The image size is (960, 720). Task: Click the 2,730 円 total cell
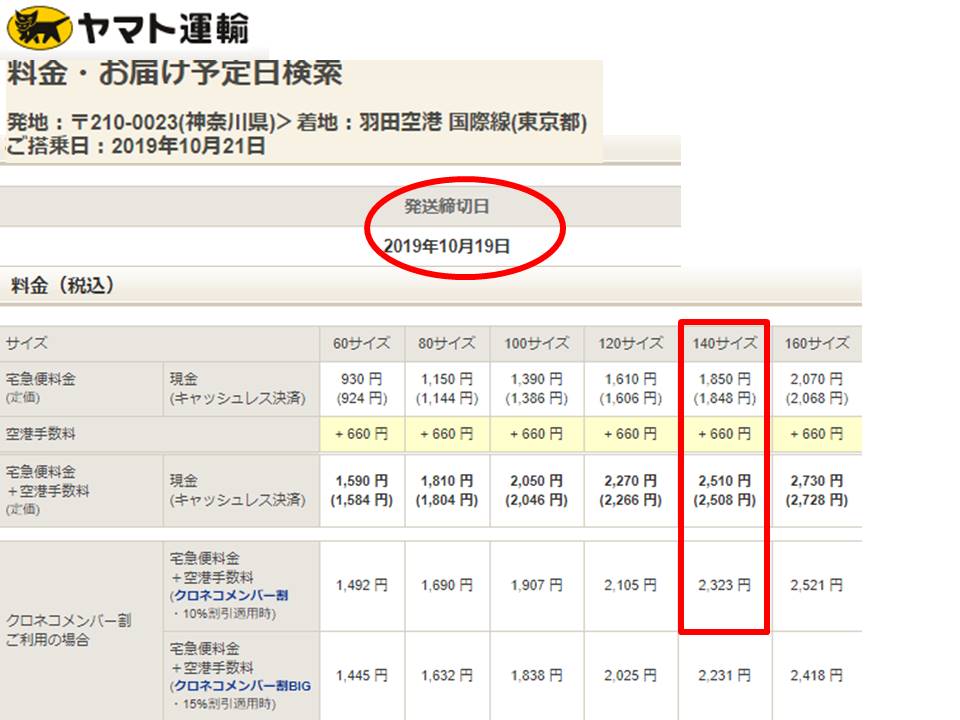coord(817,490)
